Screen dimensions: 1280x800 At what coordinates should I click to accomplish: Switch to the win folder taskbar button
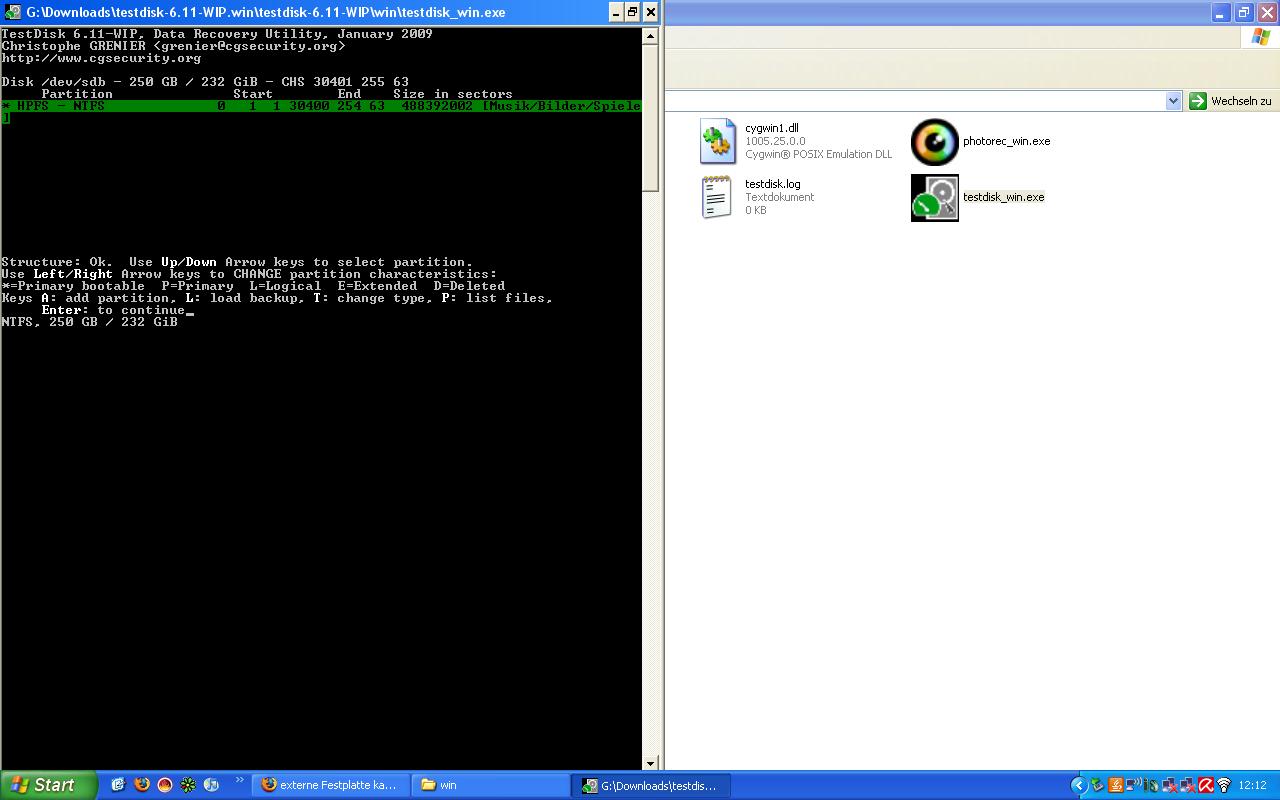click(x=490, y=785)
